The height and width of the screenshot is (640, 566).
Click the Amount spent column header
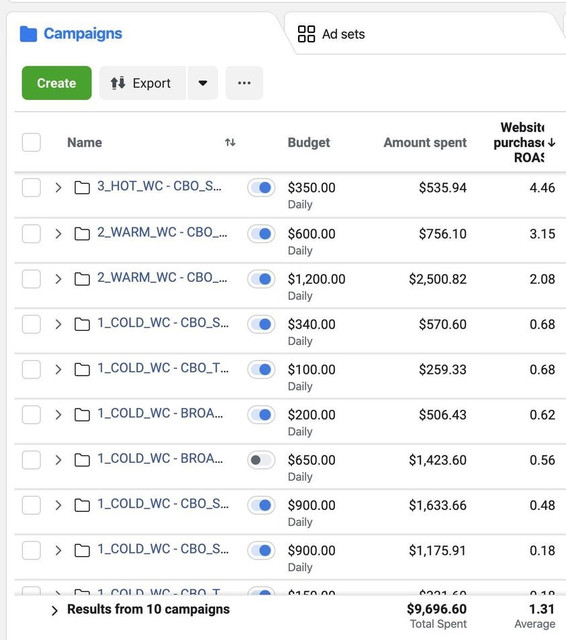pyautogui.click(x=425, y=142)
